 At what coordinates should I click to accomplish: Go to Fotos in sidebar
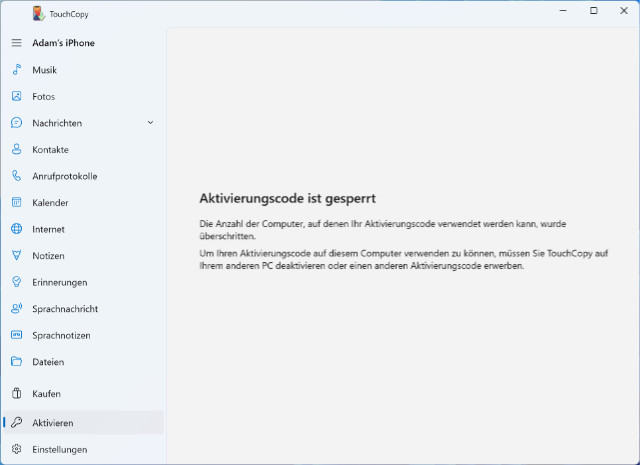[x=83, y=96]
